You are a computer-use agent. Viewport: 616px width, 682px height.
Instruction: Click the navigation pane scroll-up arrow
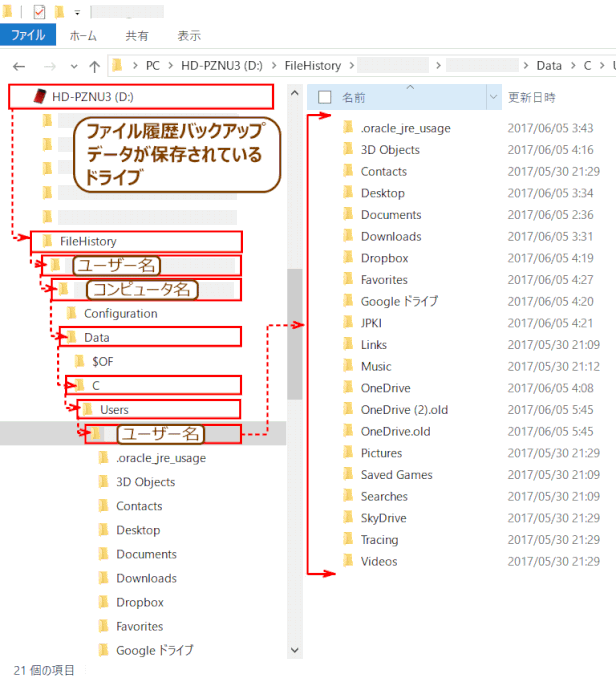295,93
